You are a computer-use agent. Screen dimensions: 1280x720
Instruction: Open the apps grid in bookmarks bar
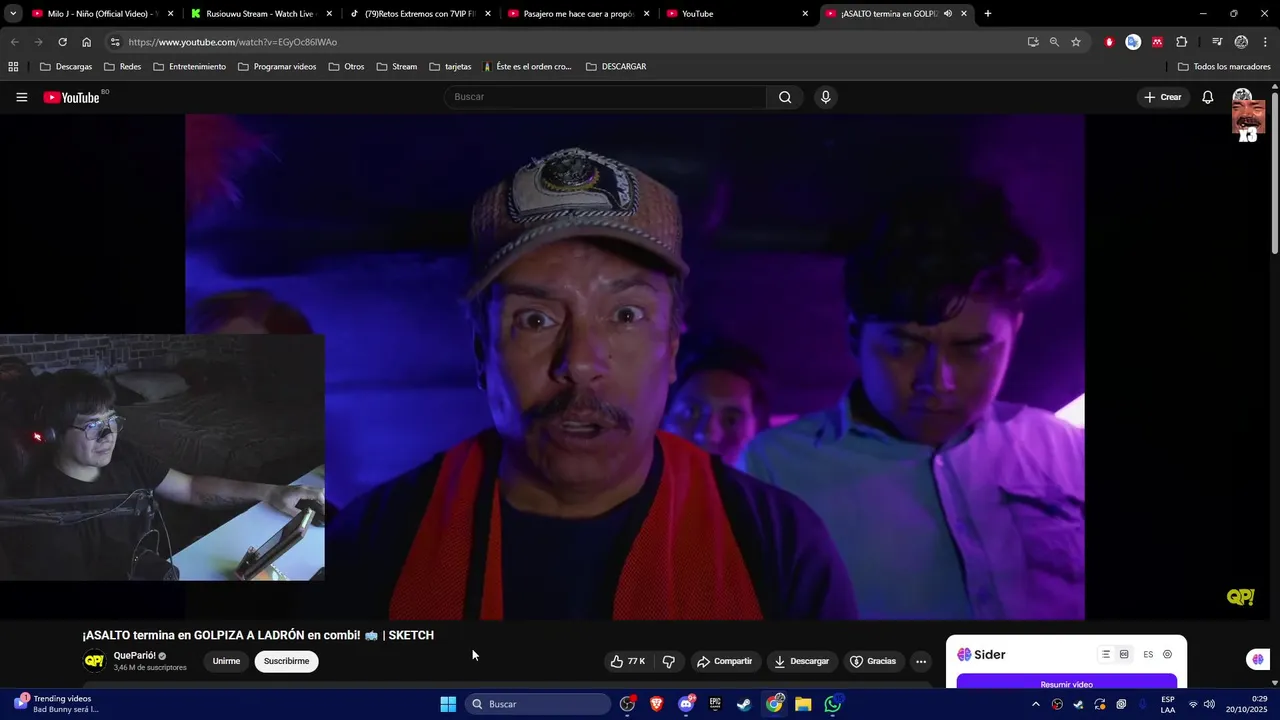pos(13,67)
